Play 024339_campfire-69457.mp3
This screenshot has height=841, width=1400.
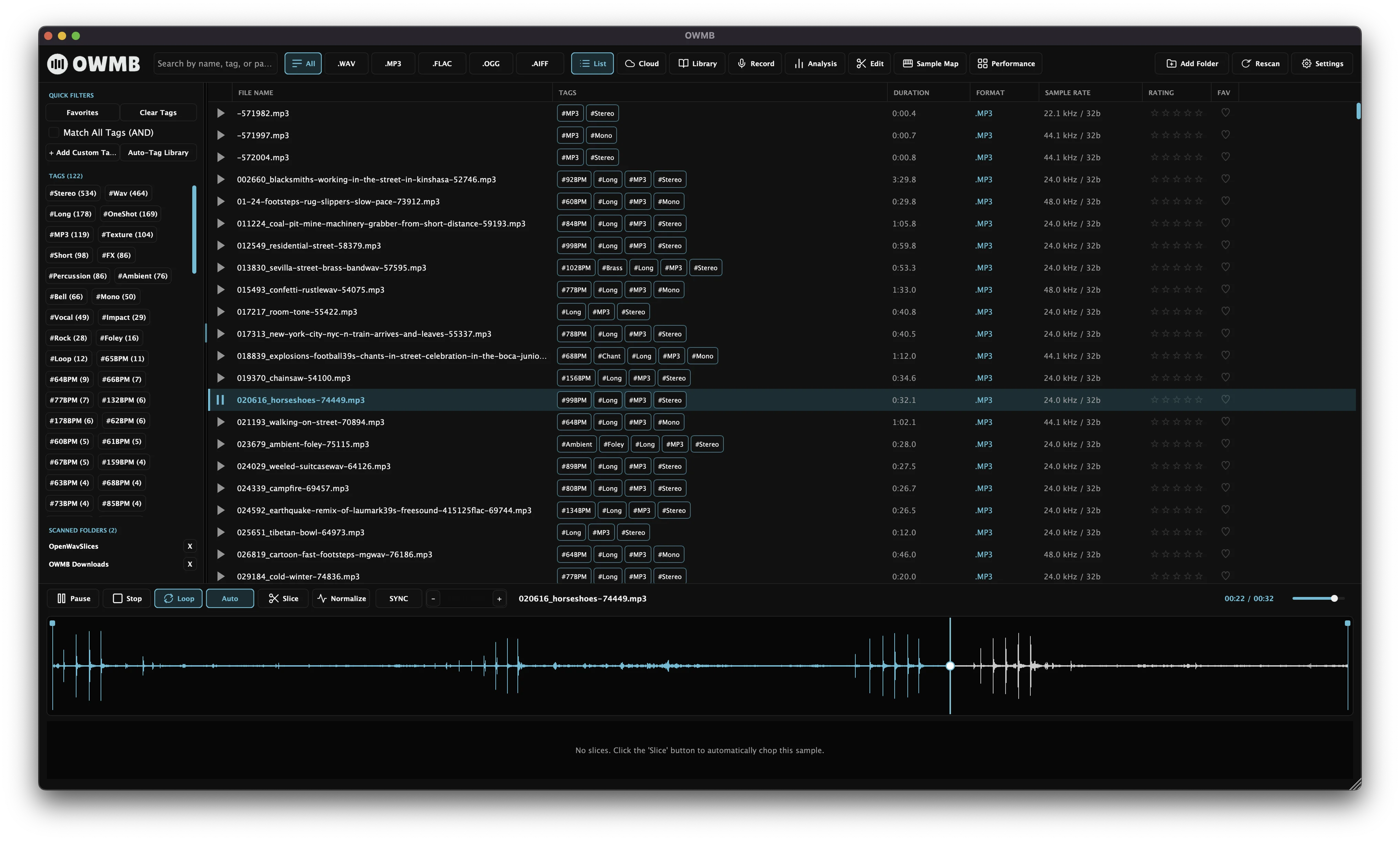220,488
